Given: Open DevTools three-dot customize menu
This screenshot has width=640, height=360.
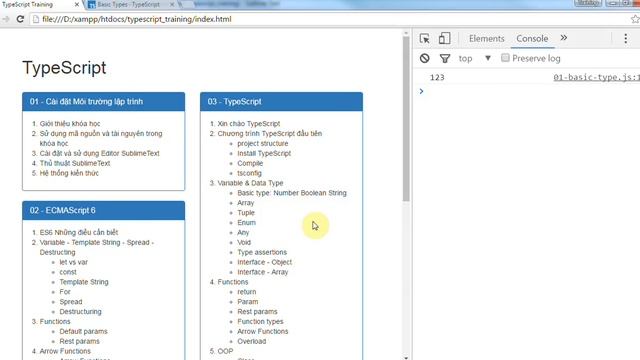Looking at the screenshot, I should (x=625, y=38).
